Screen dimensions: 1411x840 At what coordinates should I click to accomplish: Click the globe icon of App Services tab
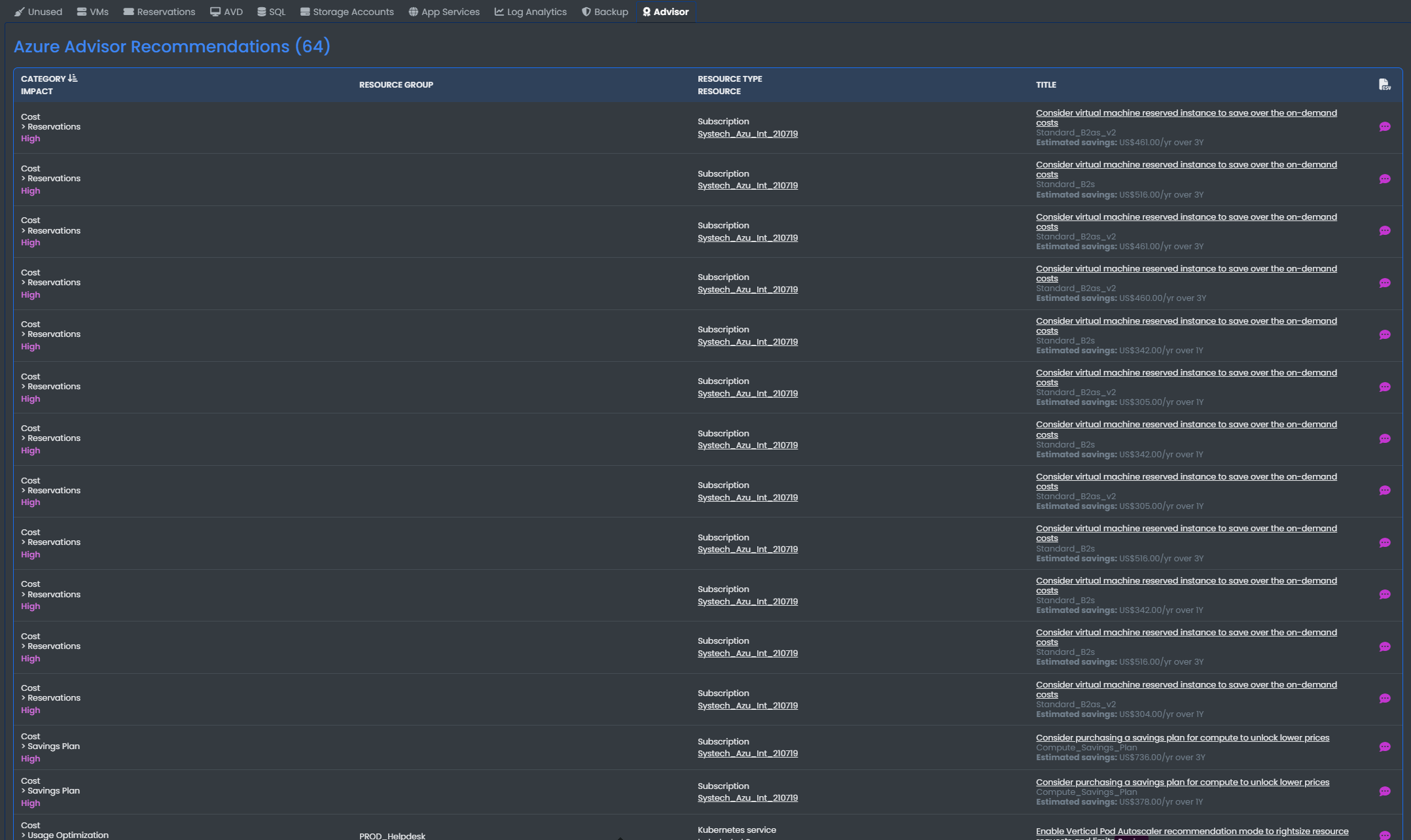click(x=413, y=12)
